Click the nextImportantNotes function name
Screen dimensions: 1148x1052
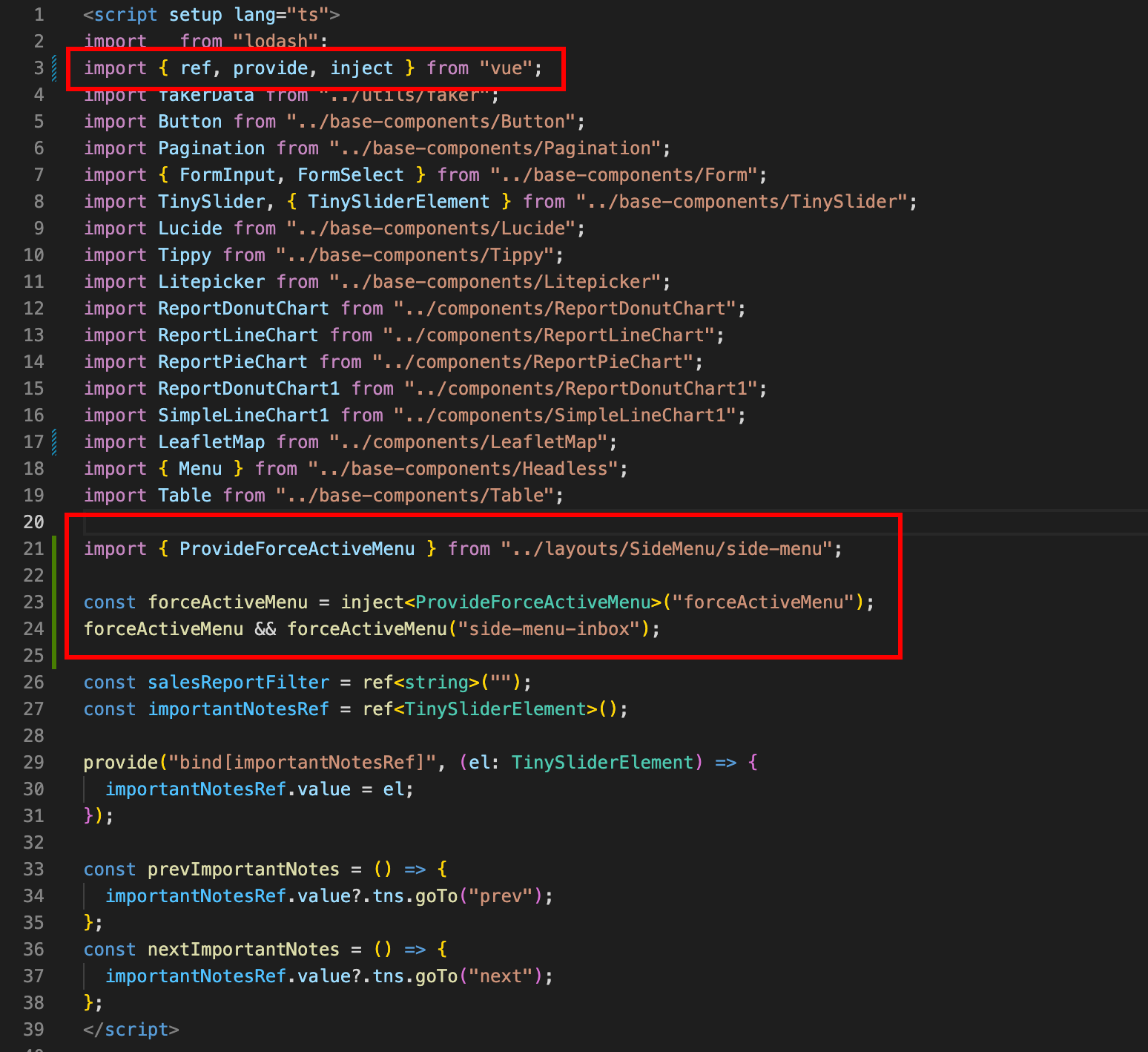(x=243, y=950)
